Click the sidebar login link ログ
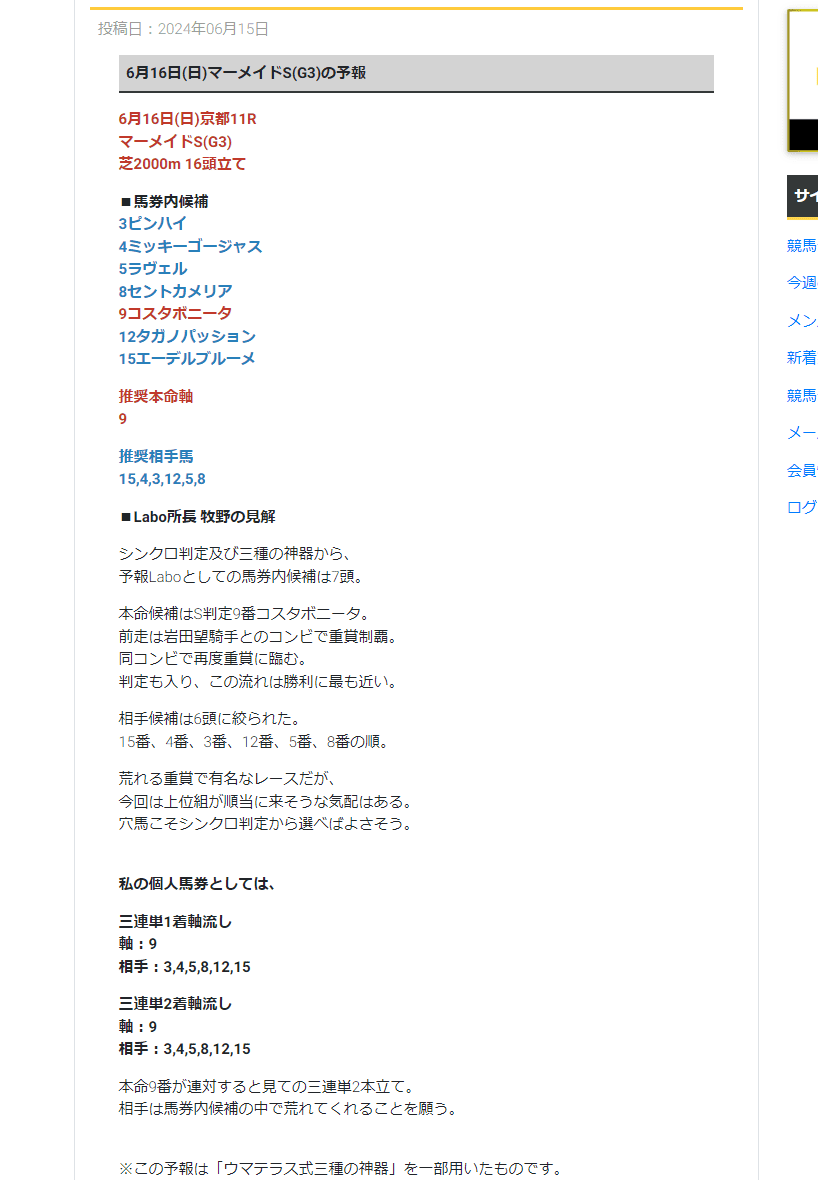The width and height of the screenshot is (818, 1180). [802, 507]
